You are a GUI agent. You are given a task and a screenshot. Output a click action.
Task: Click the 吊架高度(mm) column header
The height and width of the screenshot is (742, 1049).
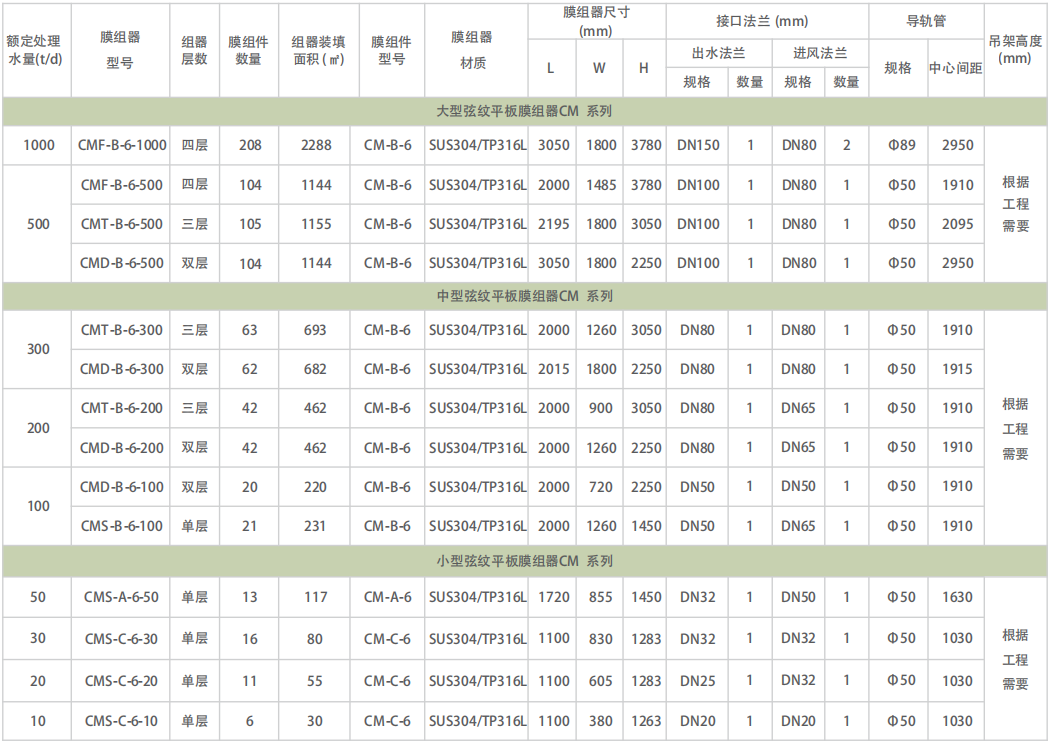pyautogui.click(x=1015, y=50)
